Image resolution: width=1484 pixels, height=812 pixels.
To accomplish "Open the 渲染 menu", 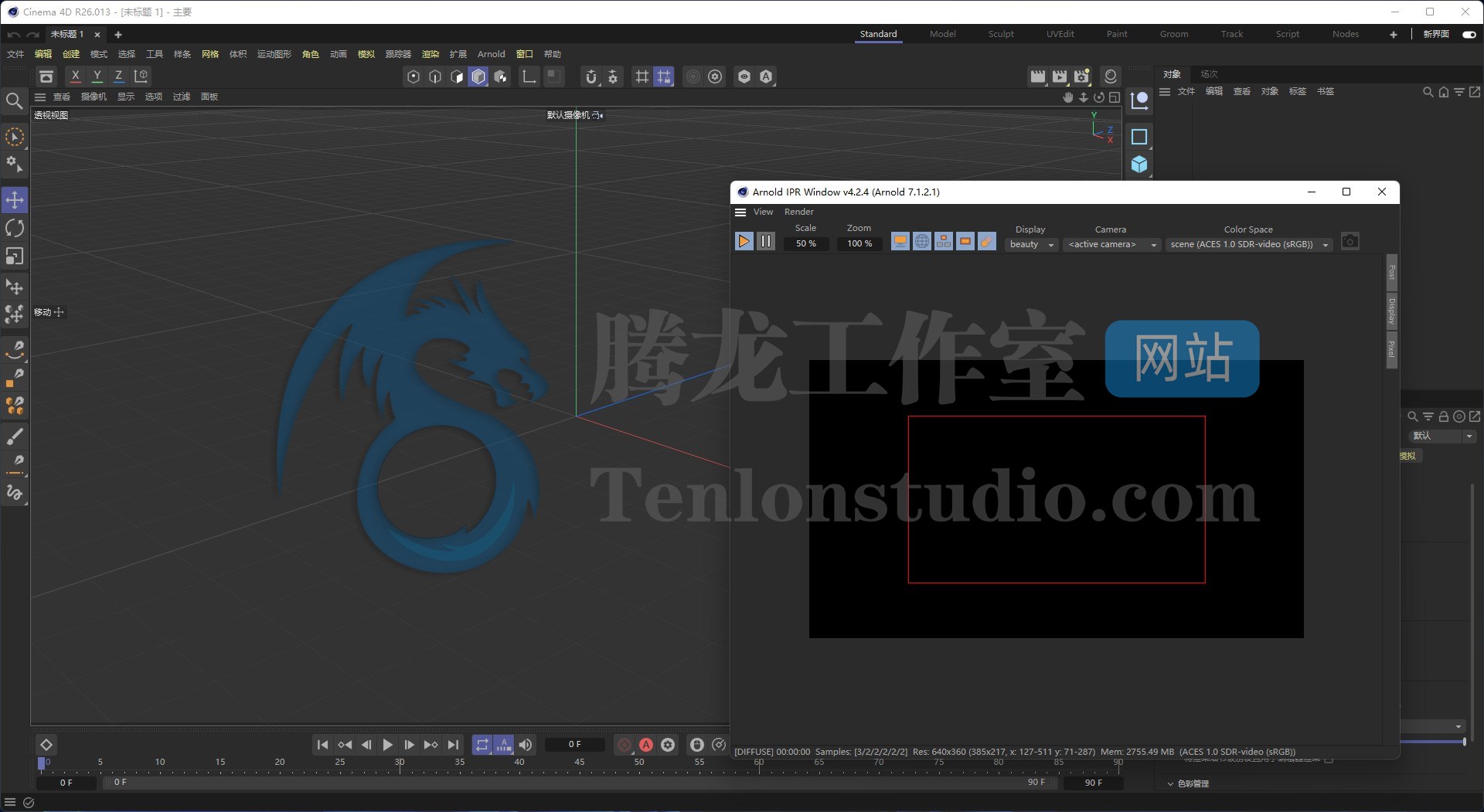I will 431,54.
